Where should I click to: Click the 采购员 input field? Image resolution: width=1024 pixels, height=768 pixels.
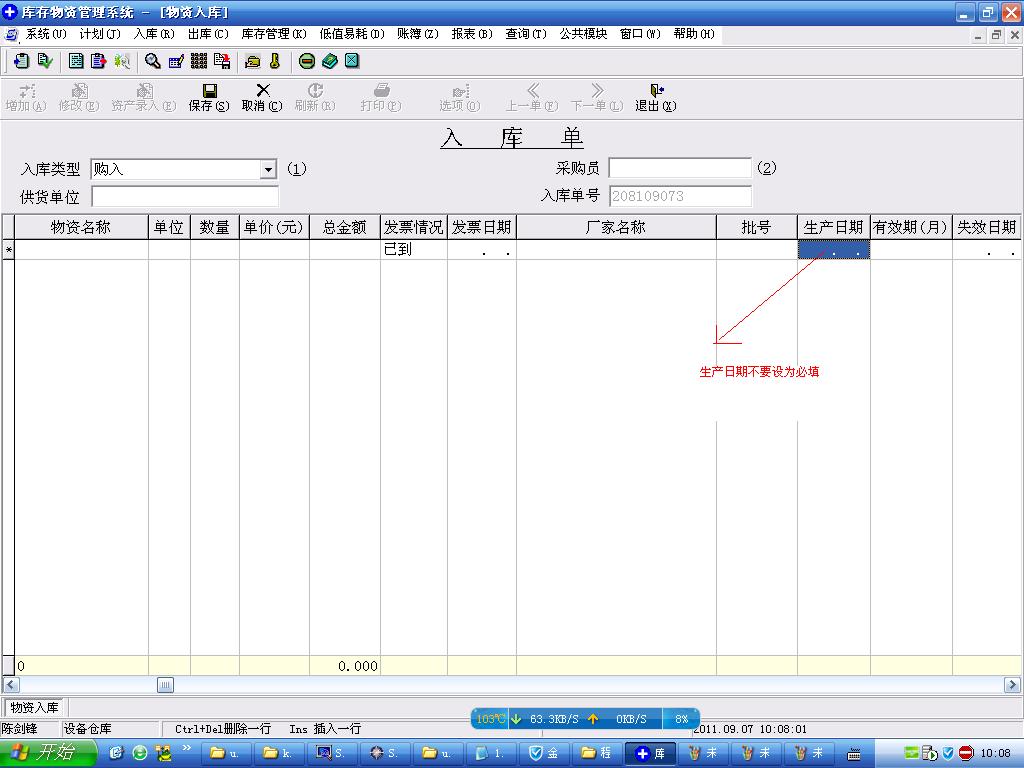tap(680, 168)
